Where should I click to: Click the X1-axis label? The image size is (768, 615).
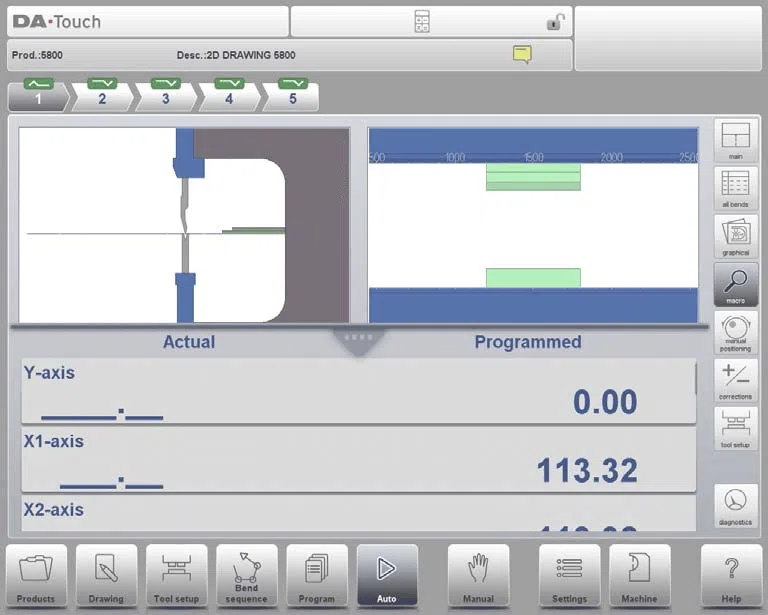coord(54,441)
